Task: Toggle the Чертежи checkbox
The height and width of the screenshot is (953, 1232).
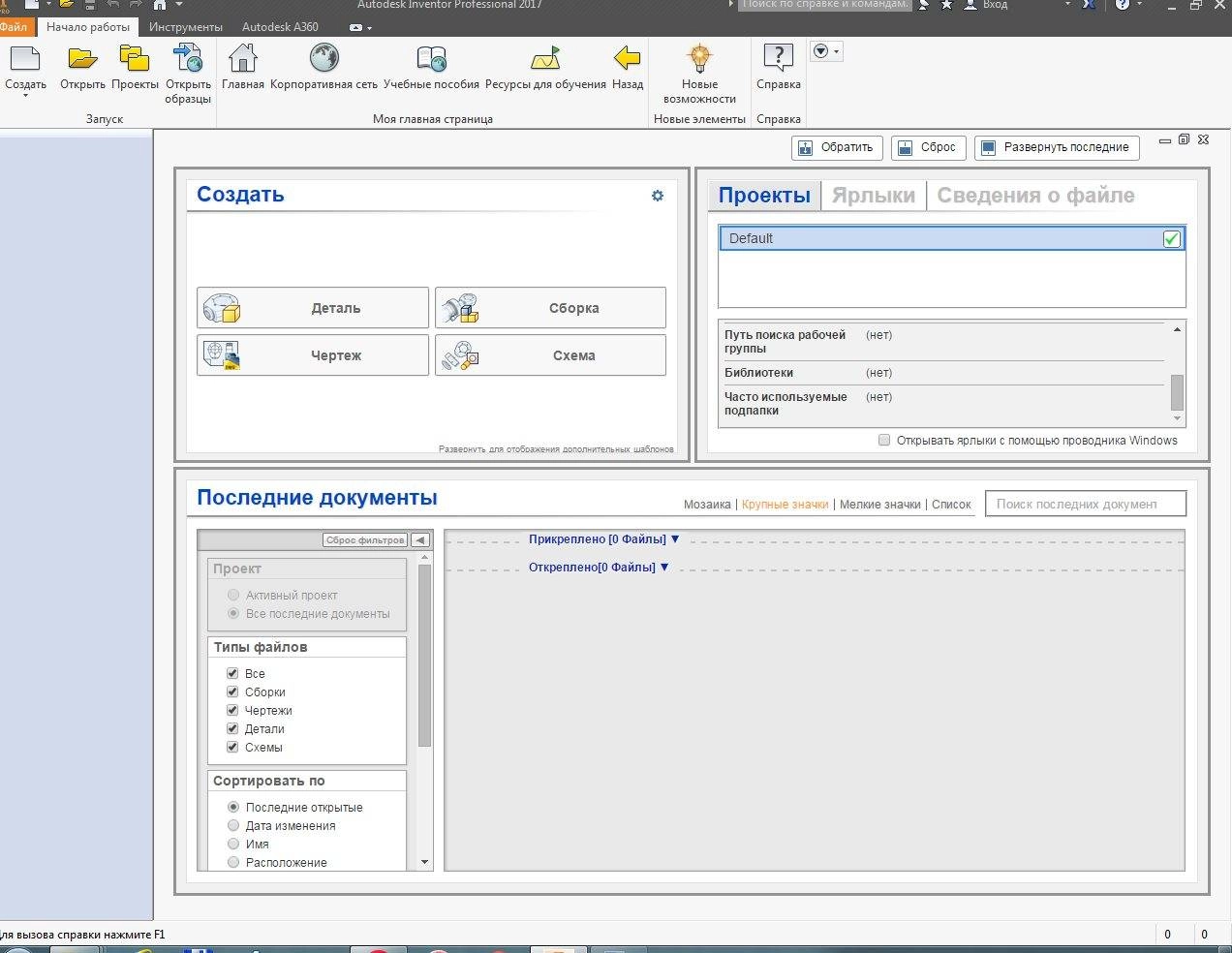Action: pyautogui.click(x=232, y=710)
